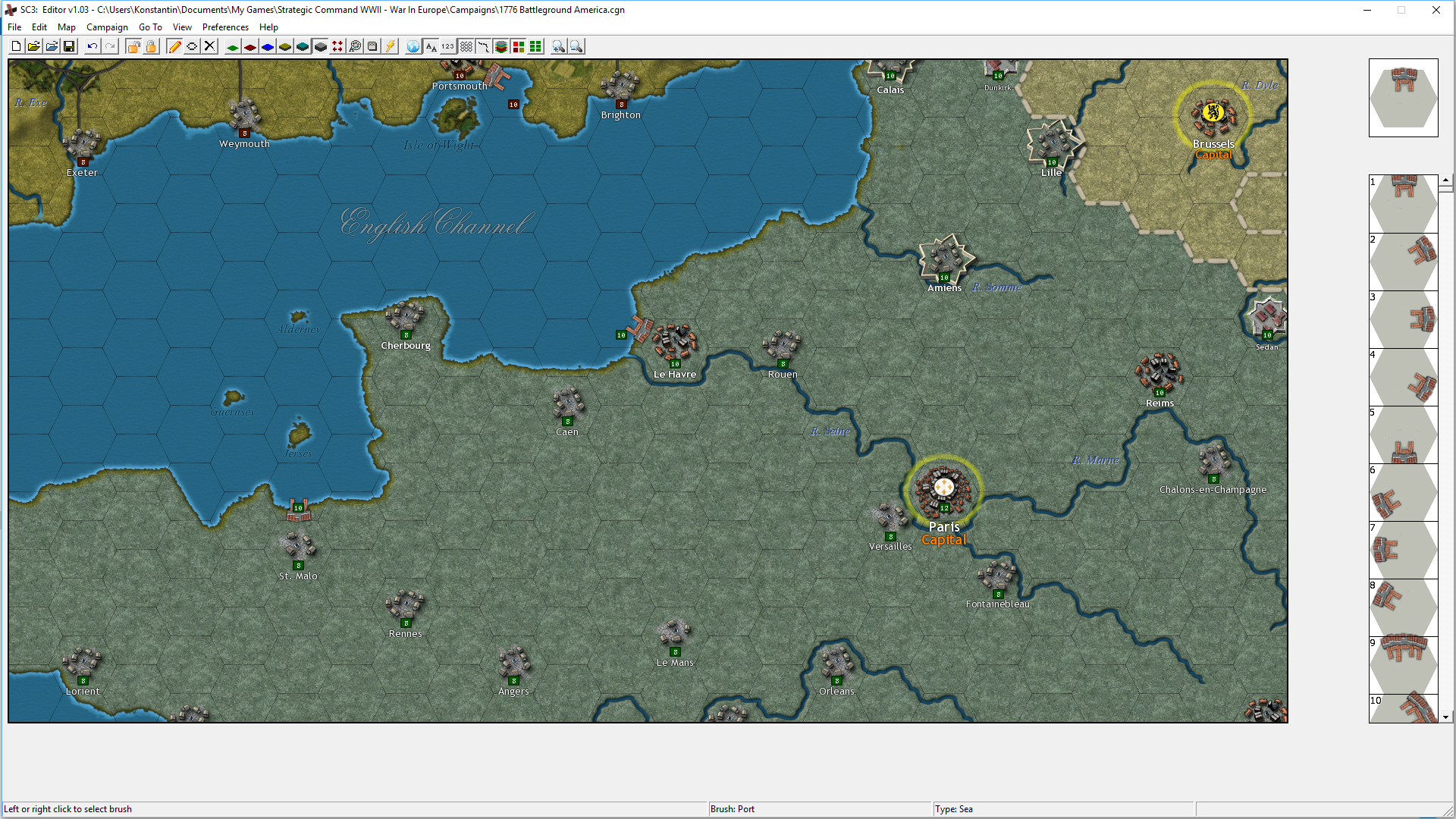Click the Paris capital city on map
The height and width of the screenshot is (819, 1456).
pyautogui.click(x=943, y=490)
